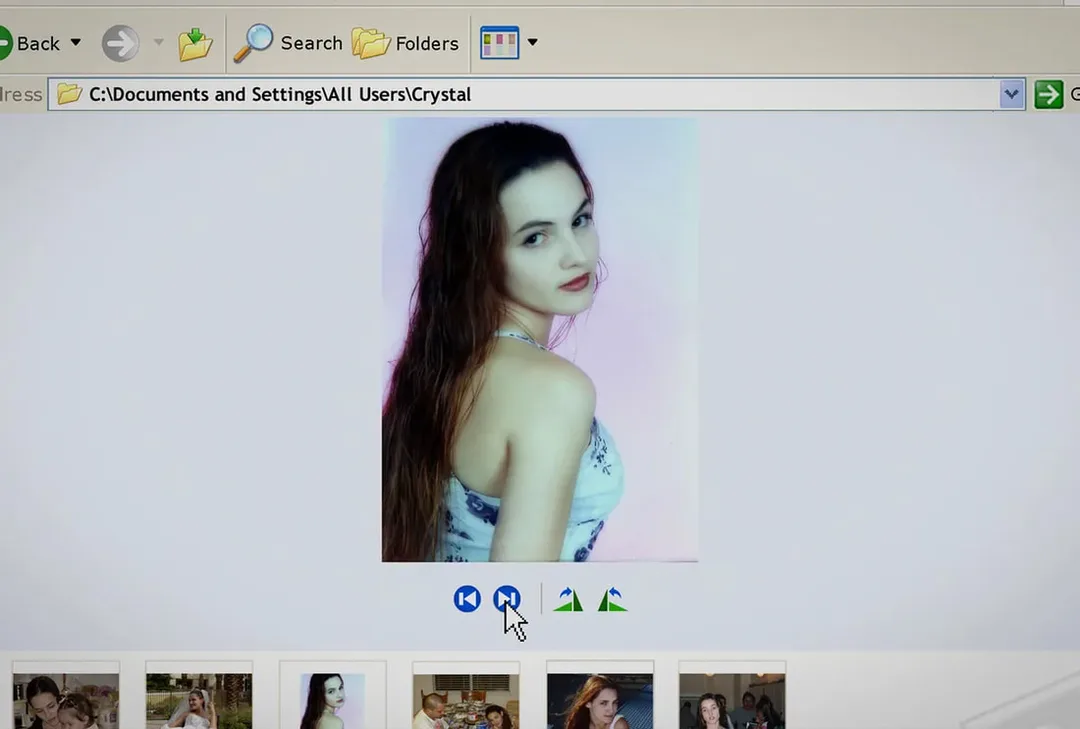Expand the Views dropdown arrow

[532, 42]
